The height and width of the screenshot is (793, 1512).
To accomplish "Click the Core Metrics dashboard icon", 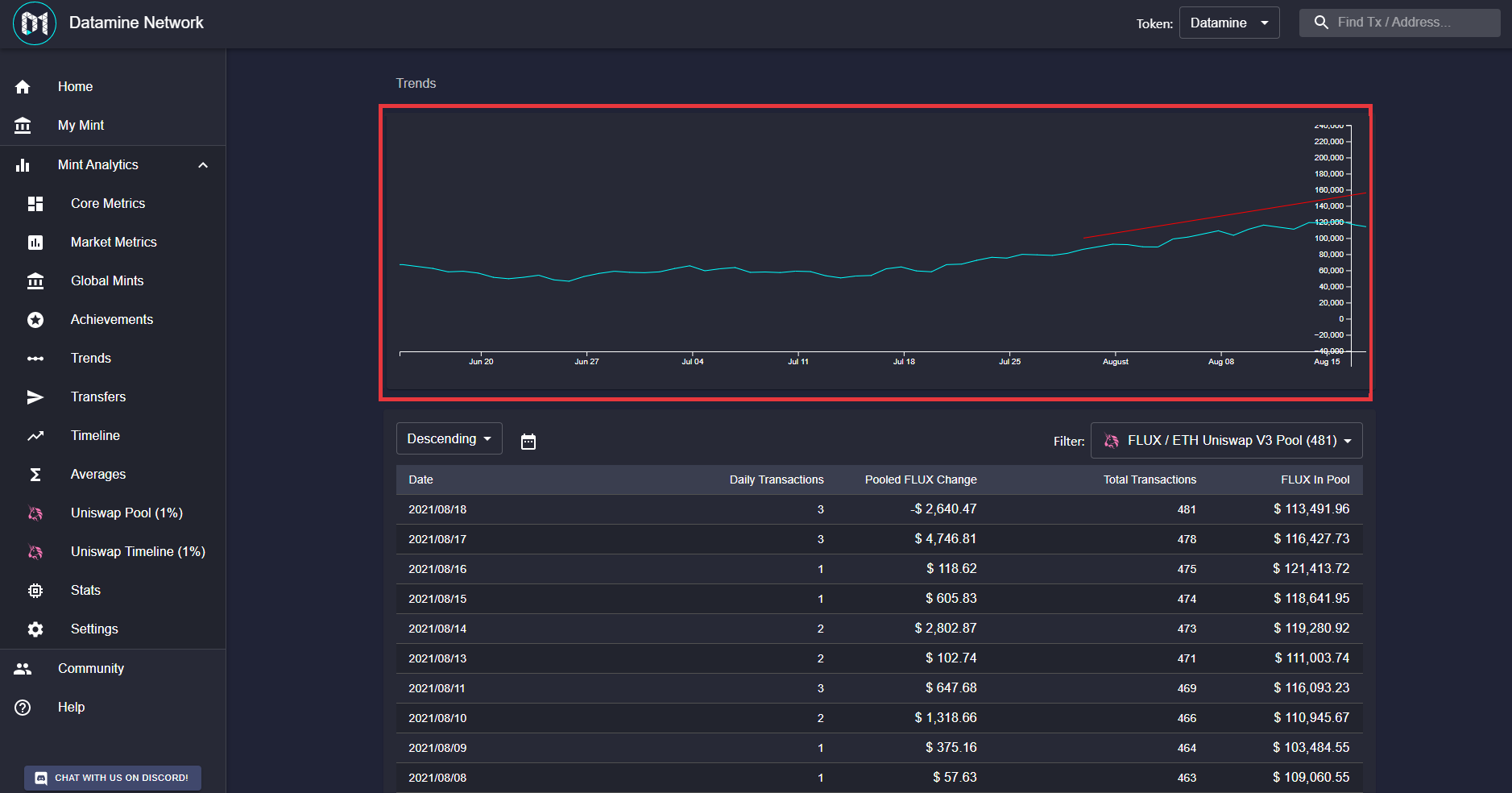I will pos(35,204).
